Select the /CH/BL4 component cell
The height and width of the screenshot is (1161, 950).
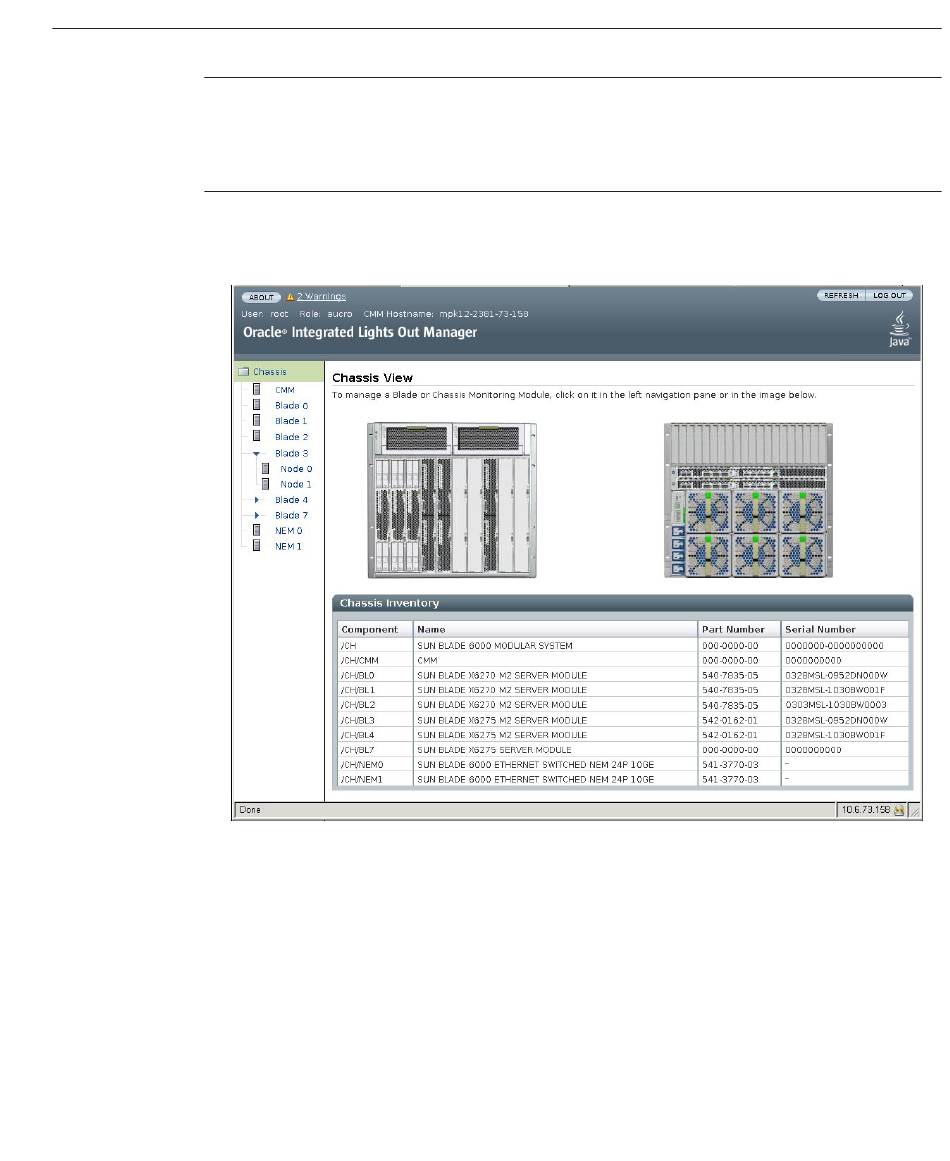(375, 735)
